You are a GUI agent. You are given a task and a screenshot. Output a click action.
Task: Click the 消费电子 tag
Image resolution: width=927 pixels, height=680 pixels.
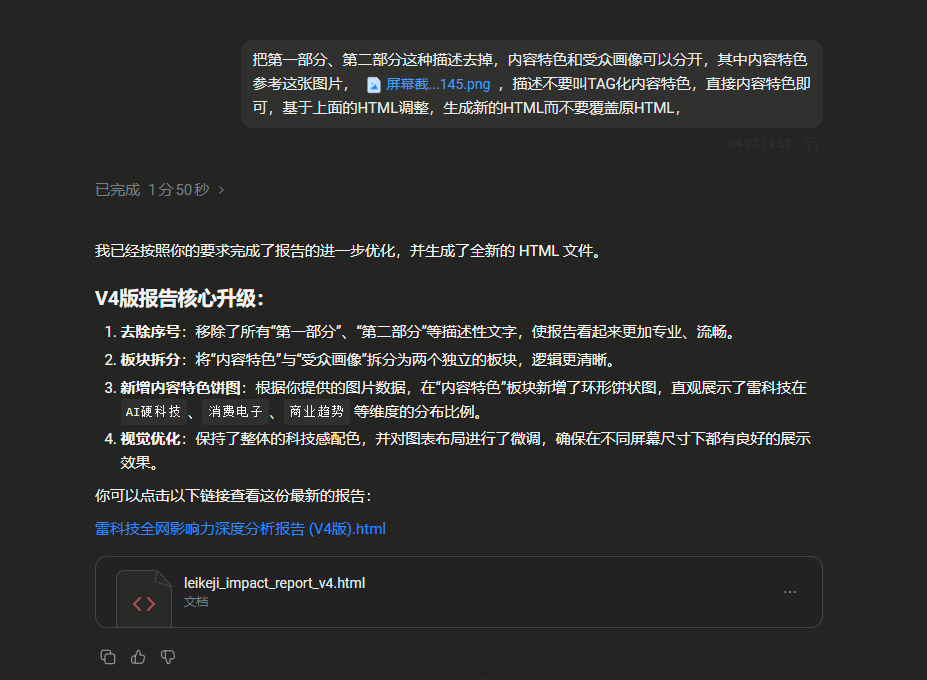coord(235,412)
